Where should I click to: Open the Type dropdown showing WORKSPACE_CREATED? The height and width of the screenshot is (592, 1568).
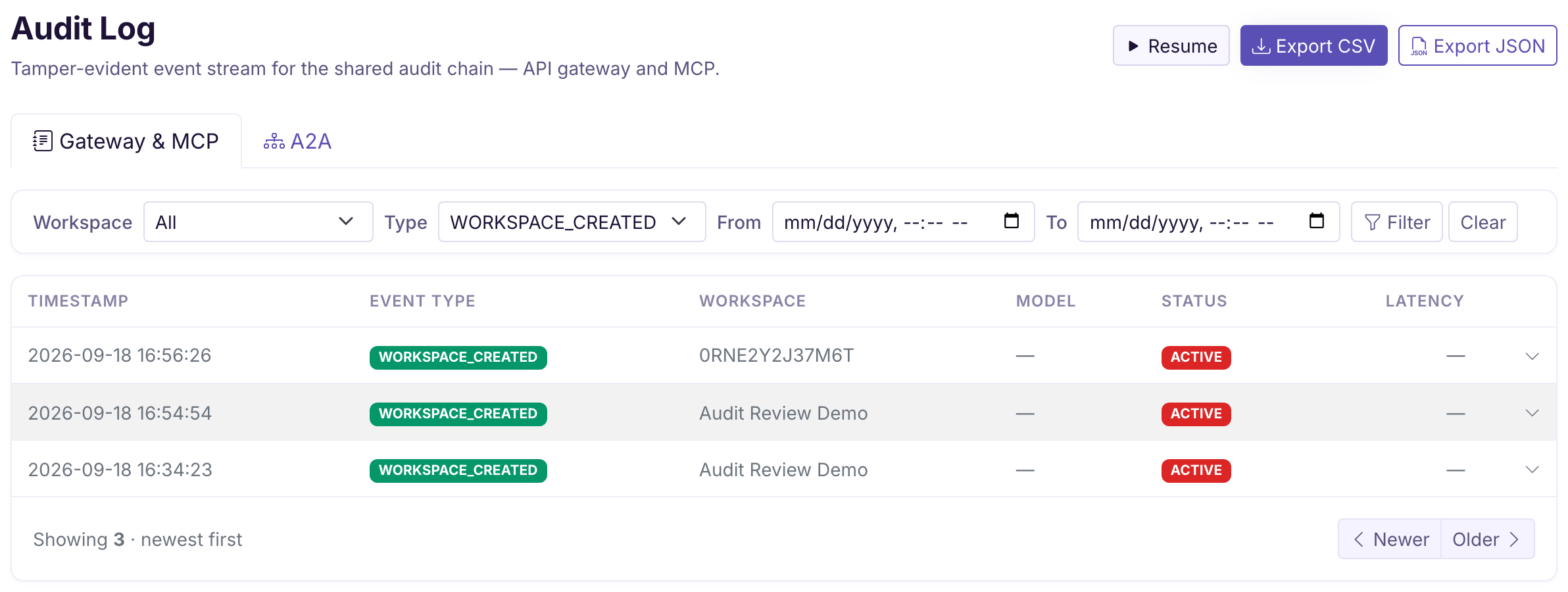tap(572, 222)
